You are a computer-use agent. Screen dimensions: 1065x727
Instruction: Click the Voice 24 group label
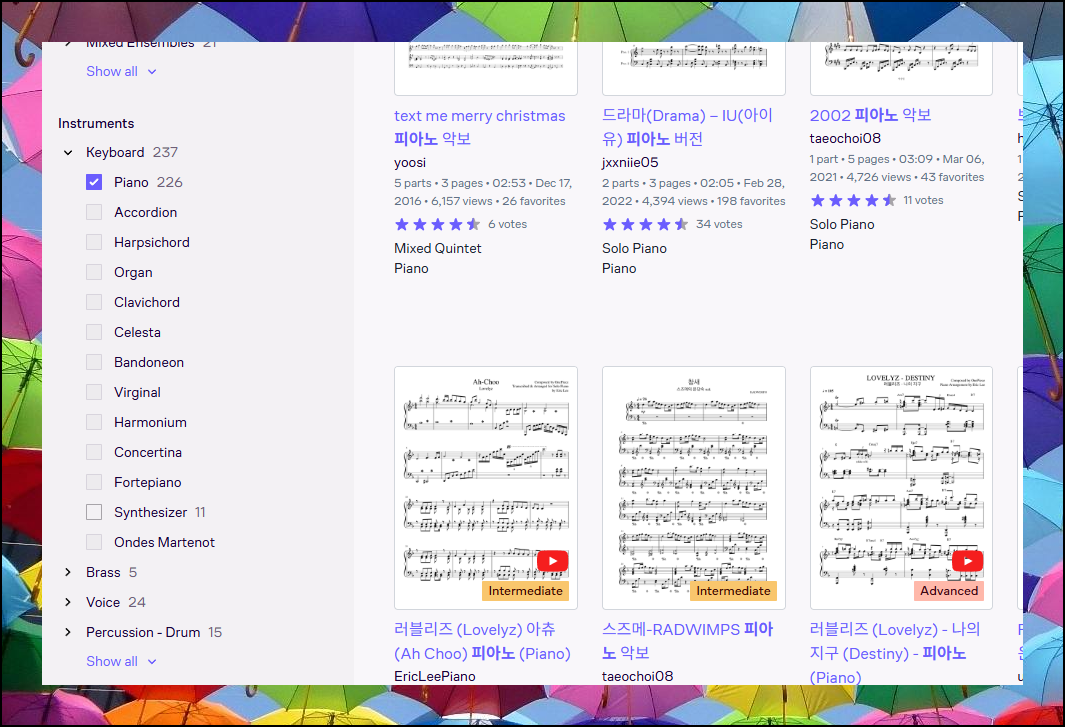pos(115,602)
